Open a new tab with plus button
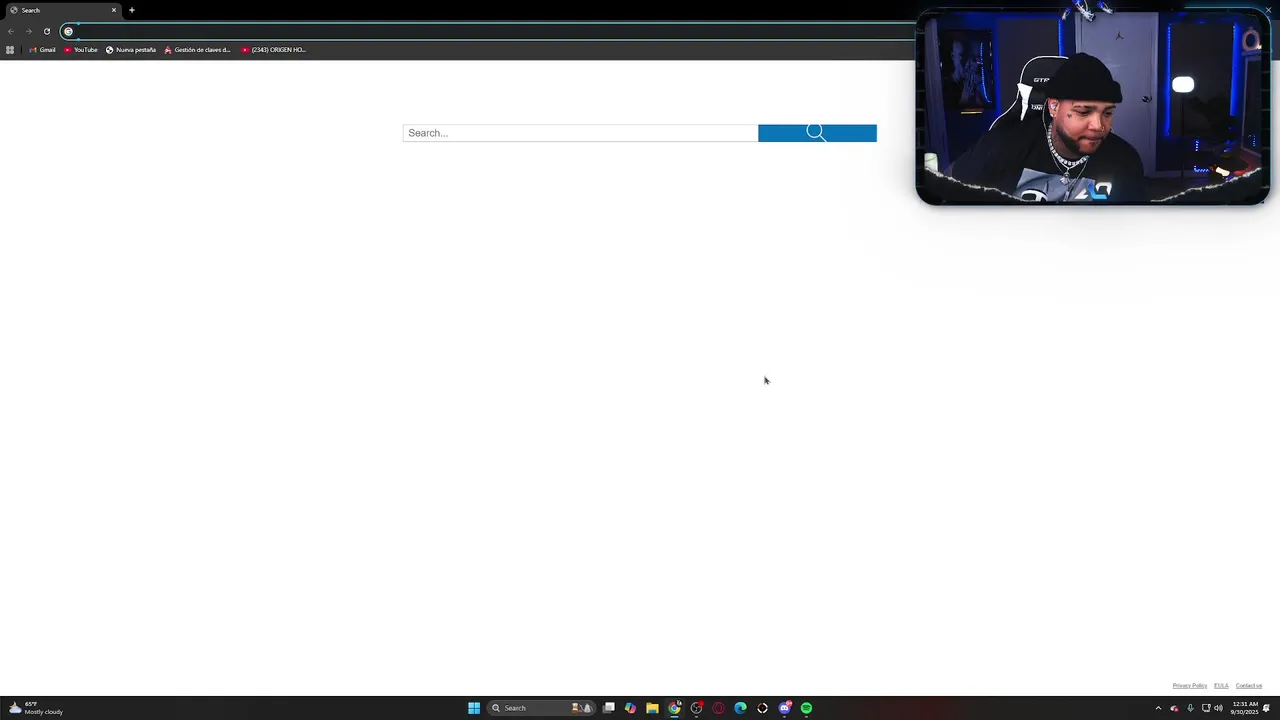The image size is (1280, 720). [131, 10]
